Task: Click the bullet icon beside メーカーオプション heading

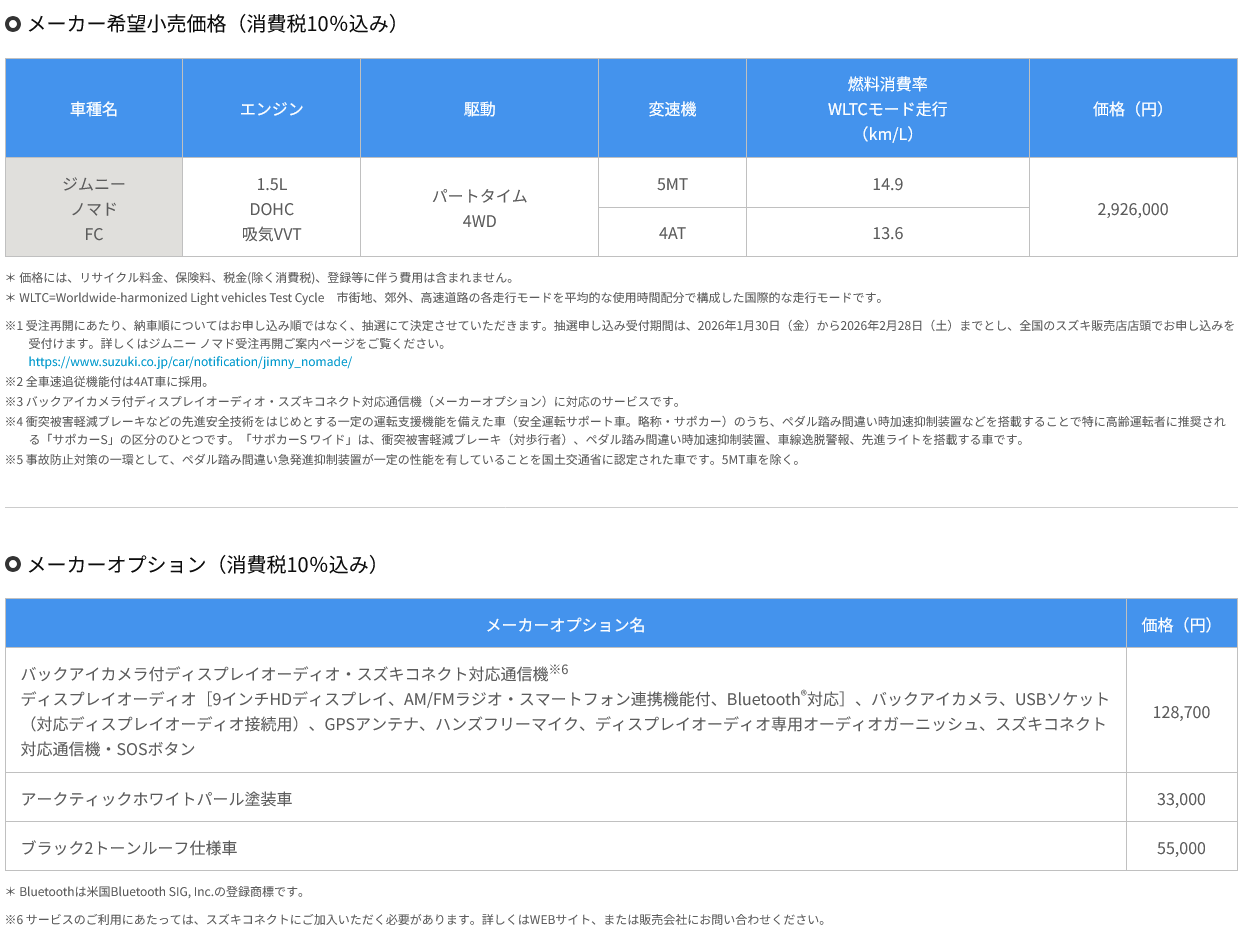Action: pos(13,565)
